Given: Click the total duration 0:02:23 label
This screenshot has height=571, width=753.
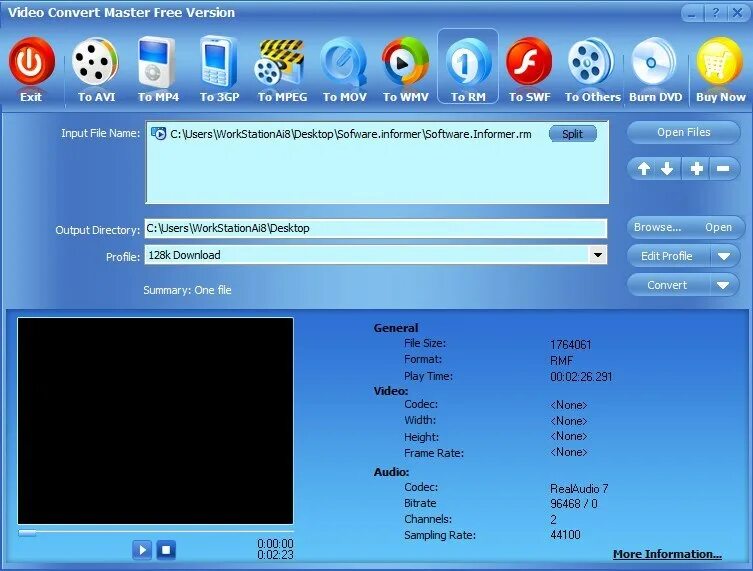Looking at the screenshot, I should click(x=275, y=555).
